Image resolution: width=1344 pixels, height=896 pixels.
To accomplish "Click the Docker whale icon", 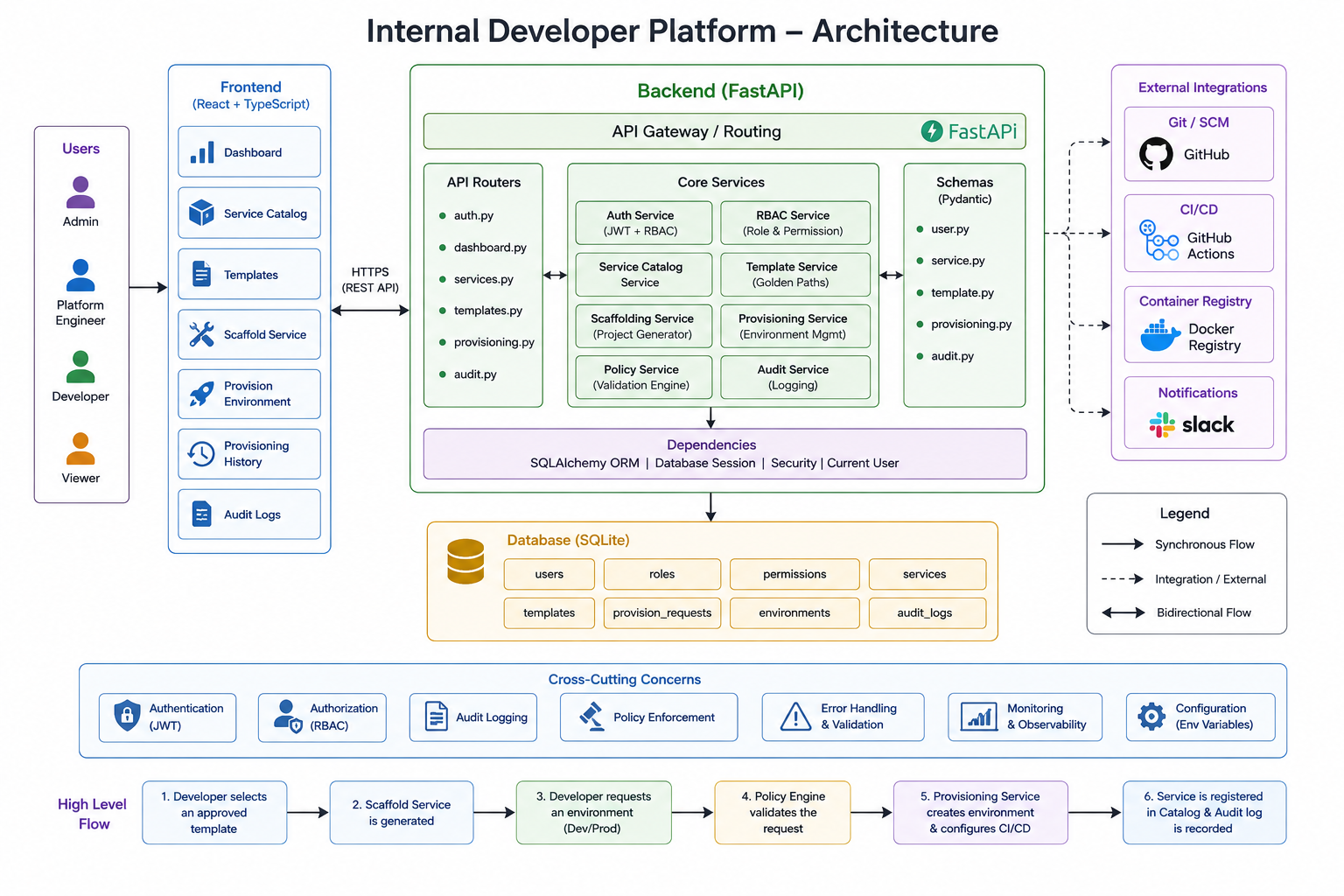I will (1160, 335).
